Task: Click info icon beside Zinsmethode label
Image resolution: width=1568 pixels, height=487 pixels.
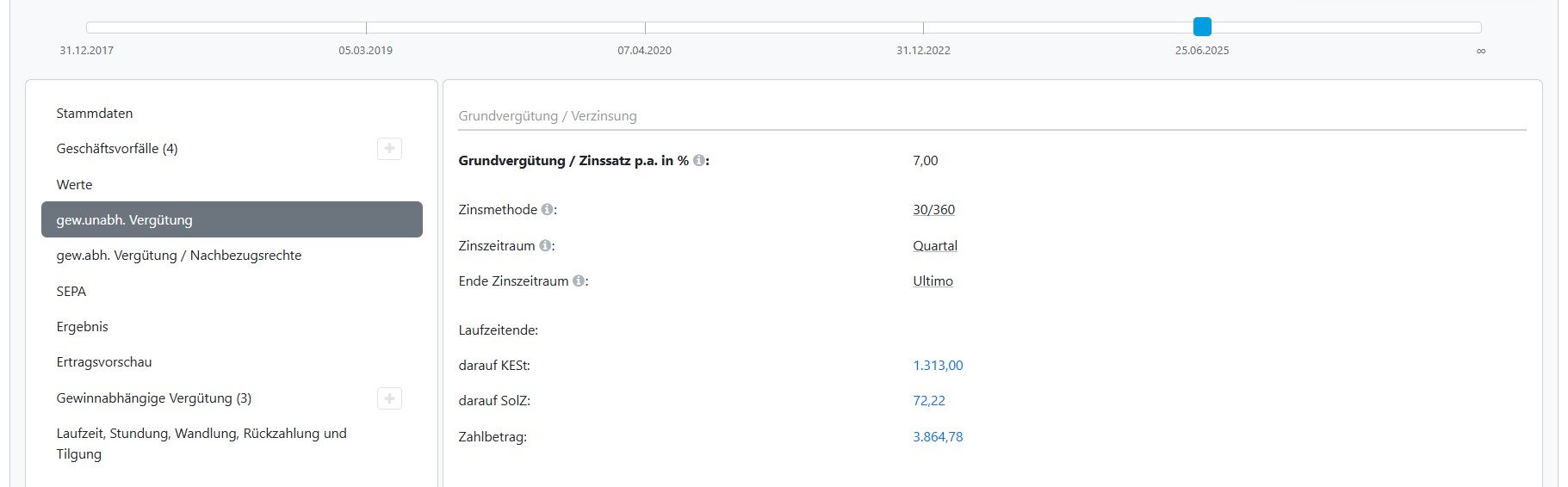Action: [547, 210]
